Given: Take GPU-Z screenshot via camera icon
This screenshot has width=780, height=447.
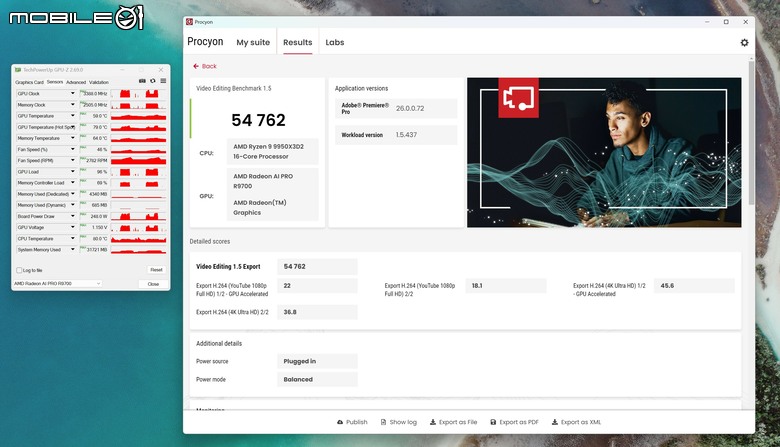Looking at the screenshot, I should [x=142, y=81].
